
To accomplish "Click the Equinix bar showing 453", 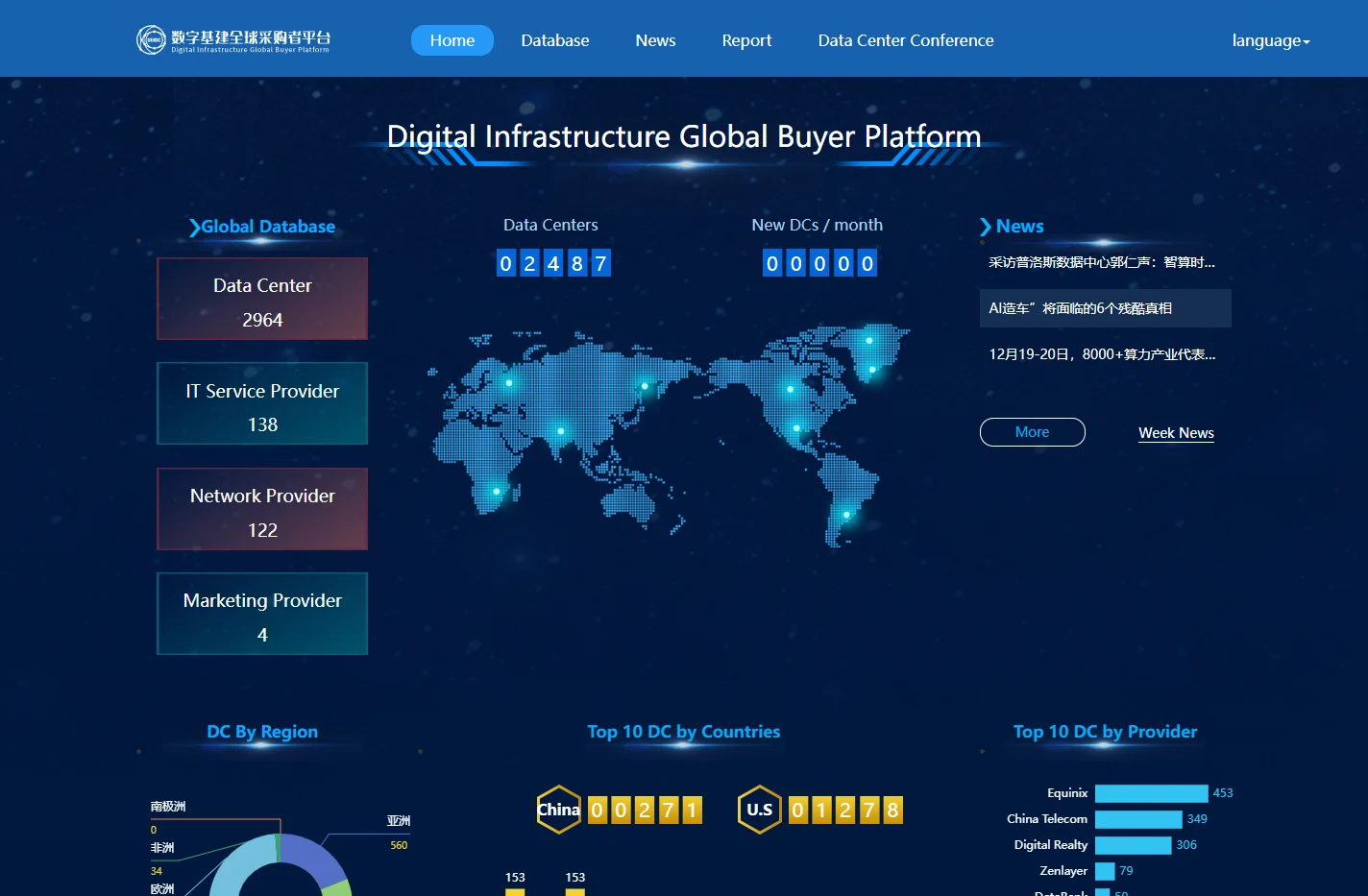I will (1152, 793).
